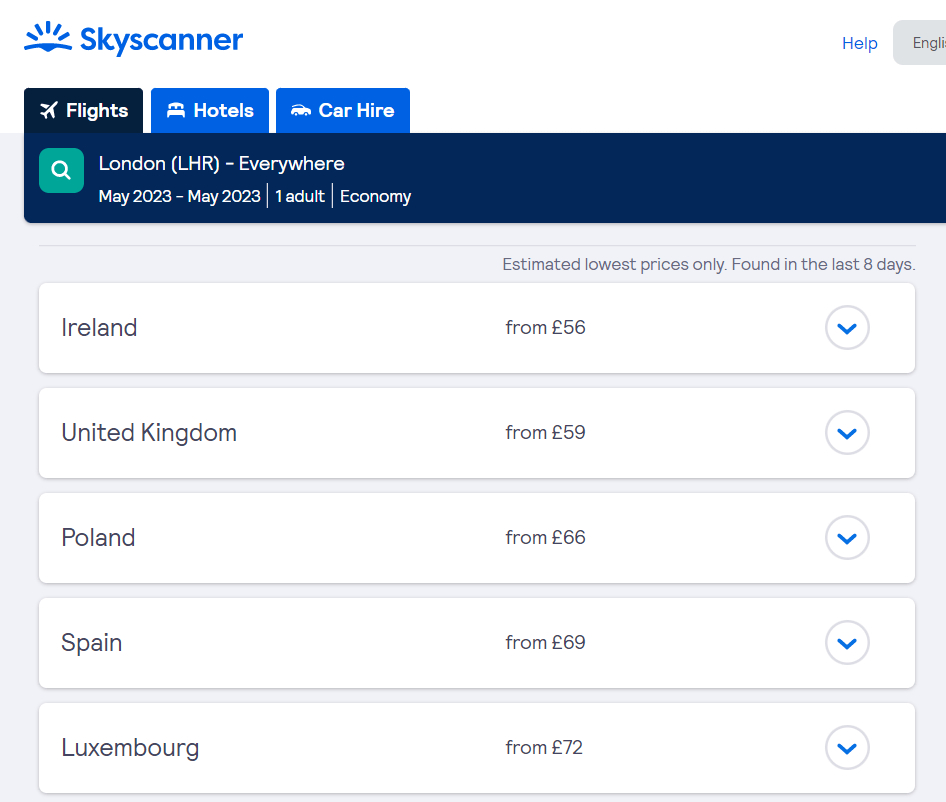The image size is (946, 802).
Task: Click the Spain country name
Action: pyautogui.click(x=91, y=643)
